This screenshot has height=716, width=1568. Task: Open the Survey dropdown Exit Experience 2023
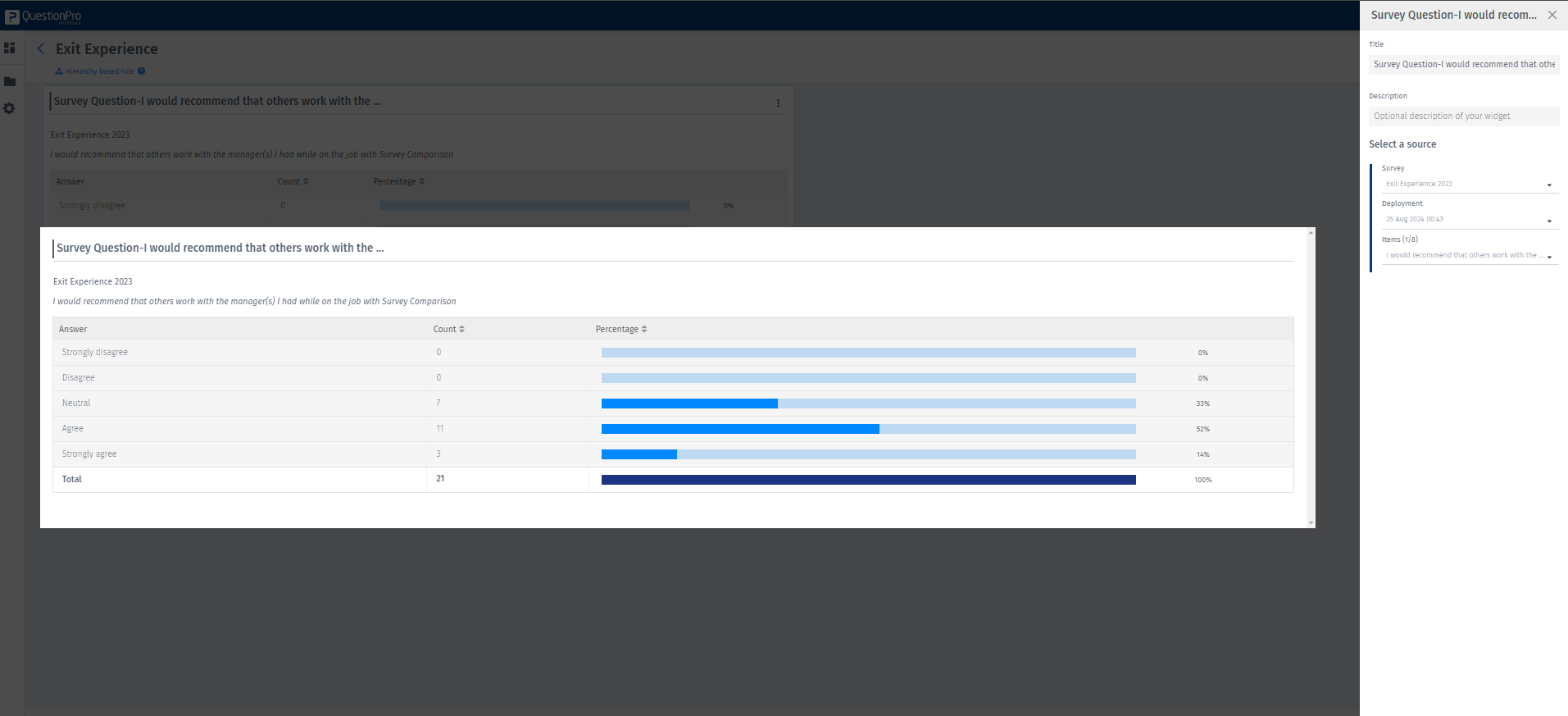1469,184
